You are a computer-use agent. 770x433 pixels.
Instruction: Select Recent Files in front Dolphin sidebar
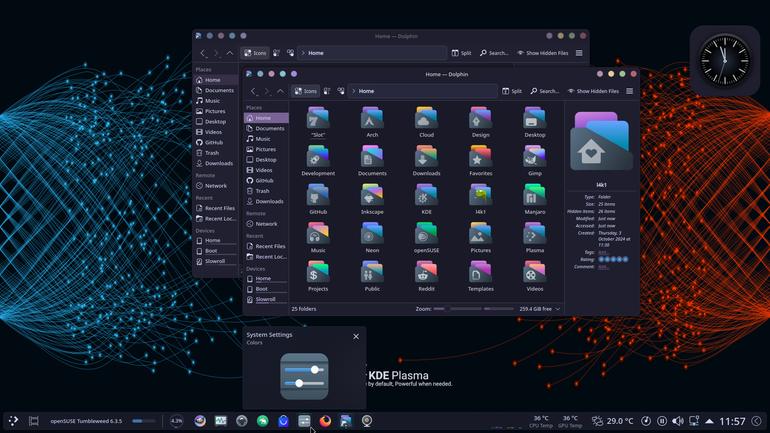click(266, 246)
